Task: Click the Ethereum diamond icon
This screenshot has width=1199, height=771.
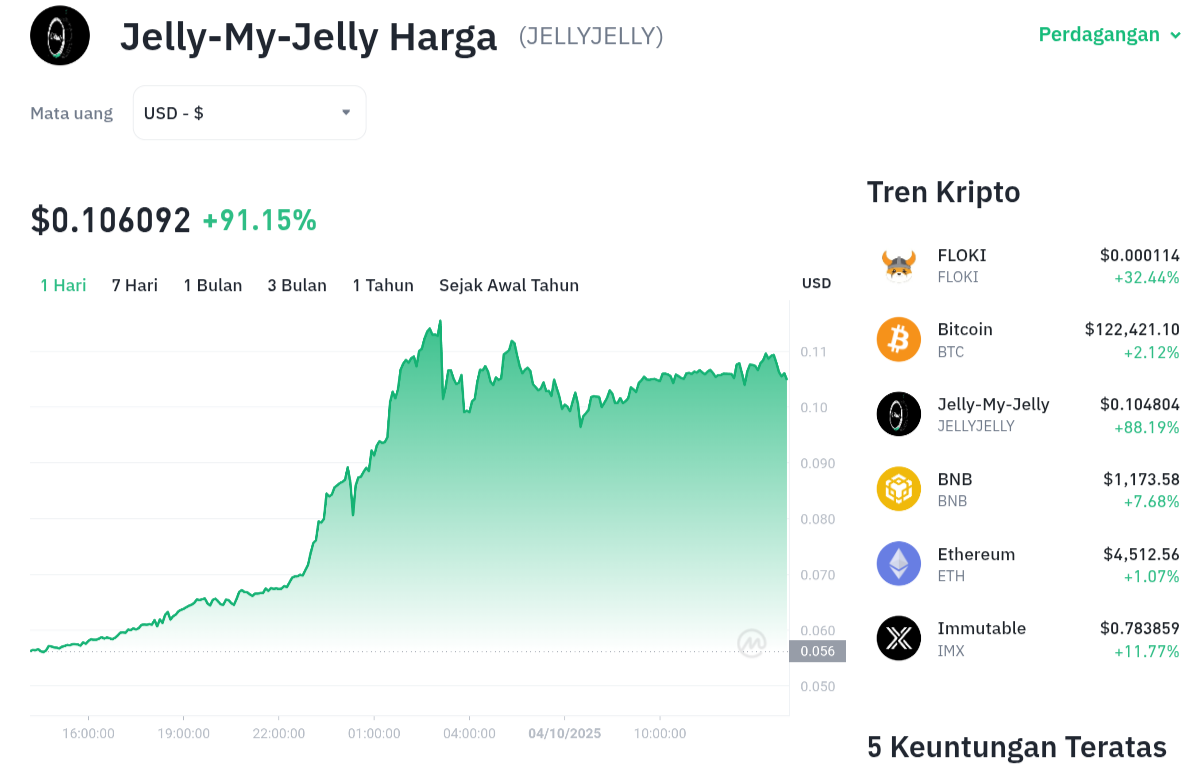Action: point(898,563)
